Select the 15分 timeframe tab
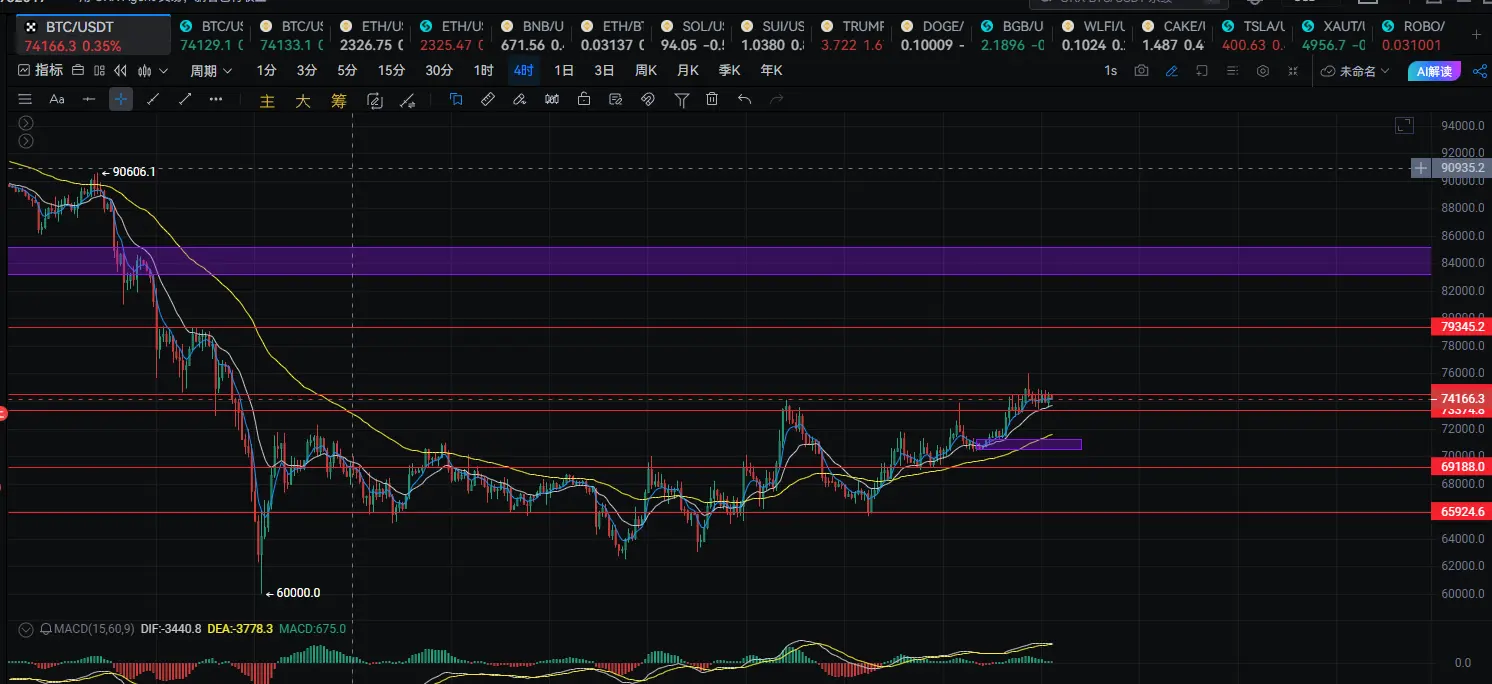Viewport: 1492px width, 684px height. point(391,71)
